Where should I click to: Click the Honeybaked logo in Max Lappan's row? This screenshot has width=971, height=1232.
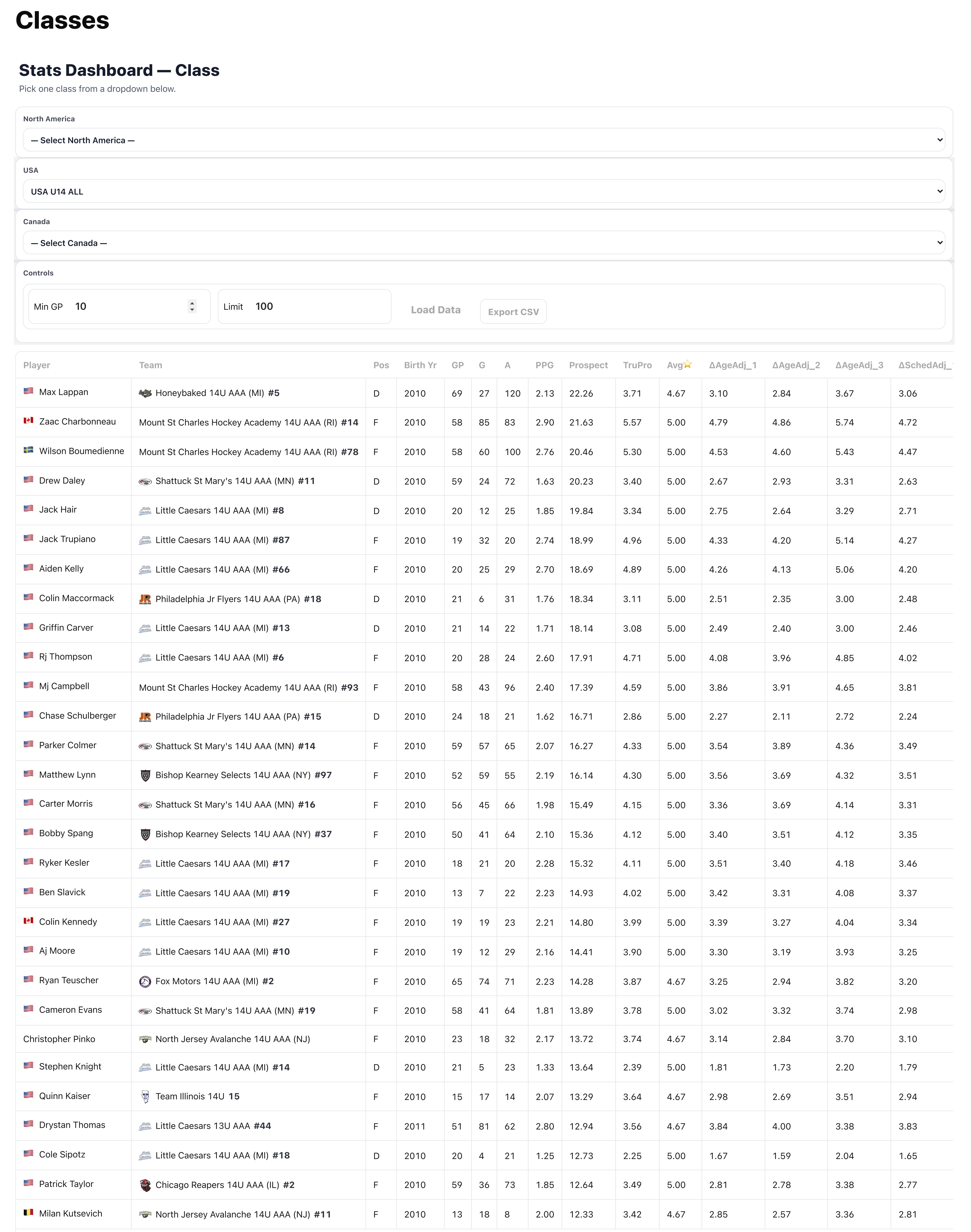click(x=145, y=394)
